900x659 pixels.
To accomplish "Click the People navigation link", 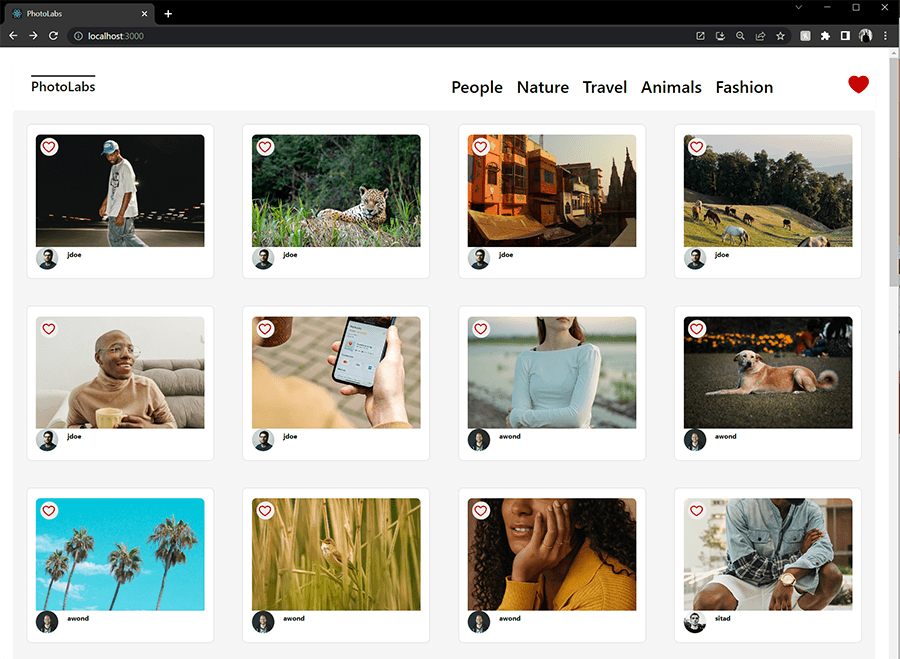I will tap(477, 88).
